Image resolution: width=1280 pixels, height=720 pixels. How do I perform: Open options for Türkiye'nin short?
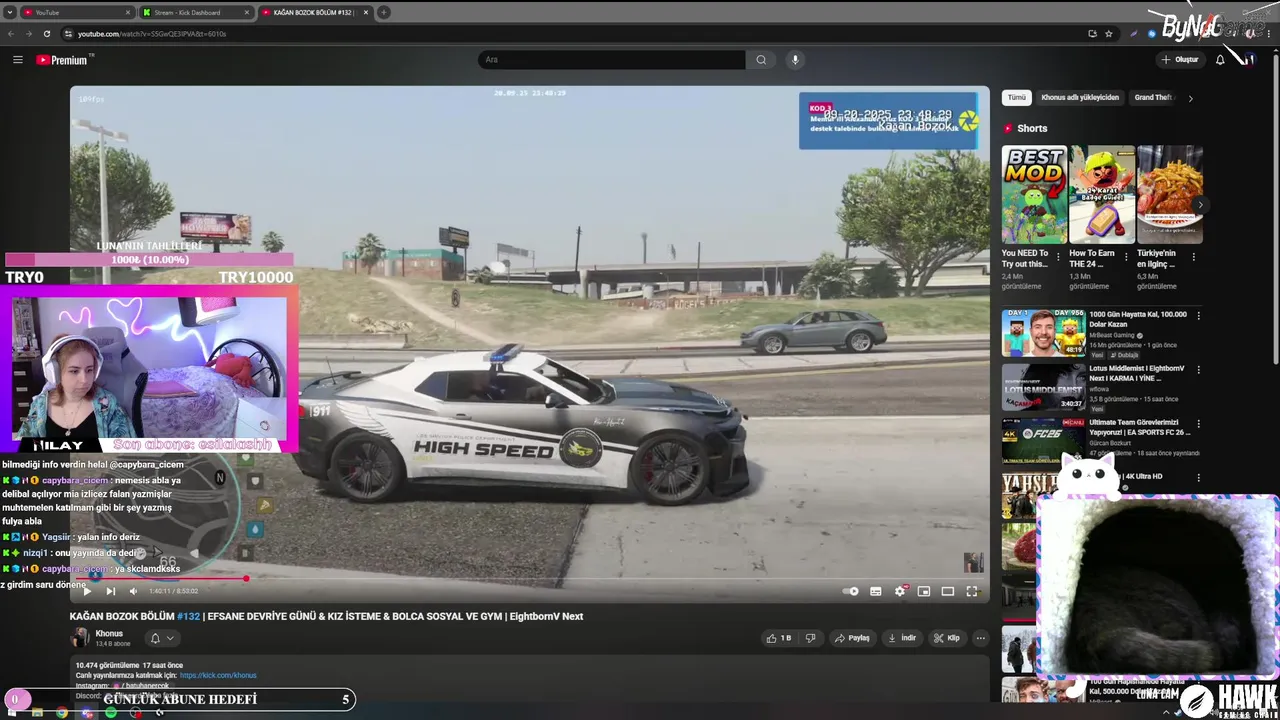pyautogui.click(x=1193, y=257)
